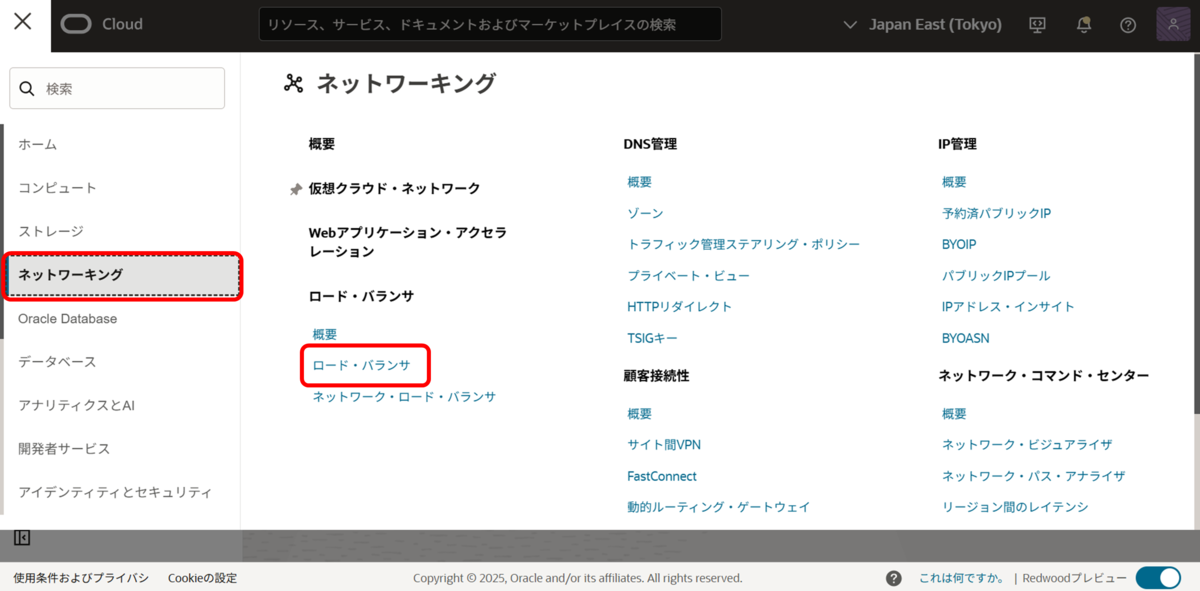Open リージョン間のレイテンシ link

[1015, 507]
